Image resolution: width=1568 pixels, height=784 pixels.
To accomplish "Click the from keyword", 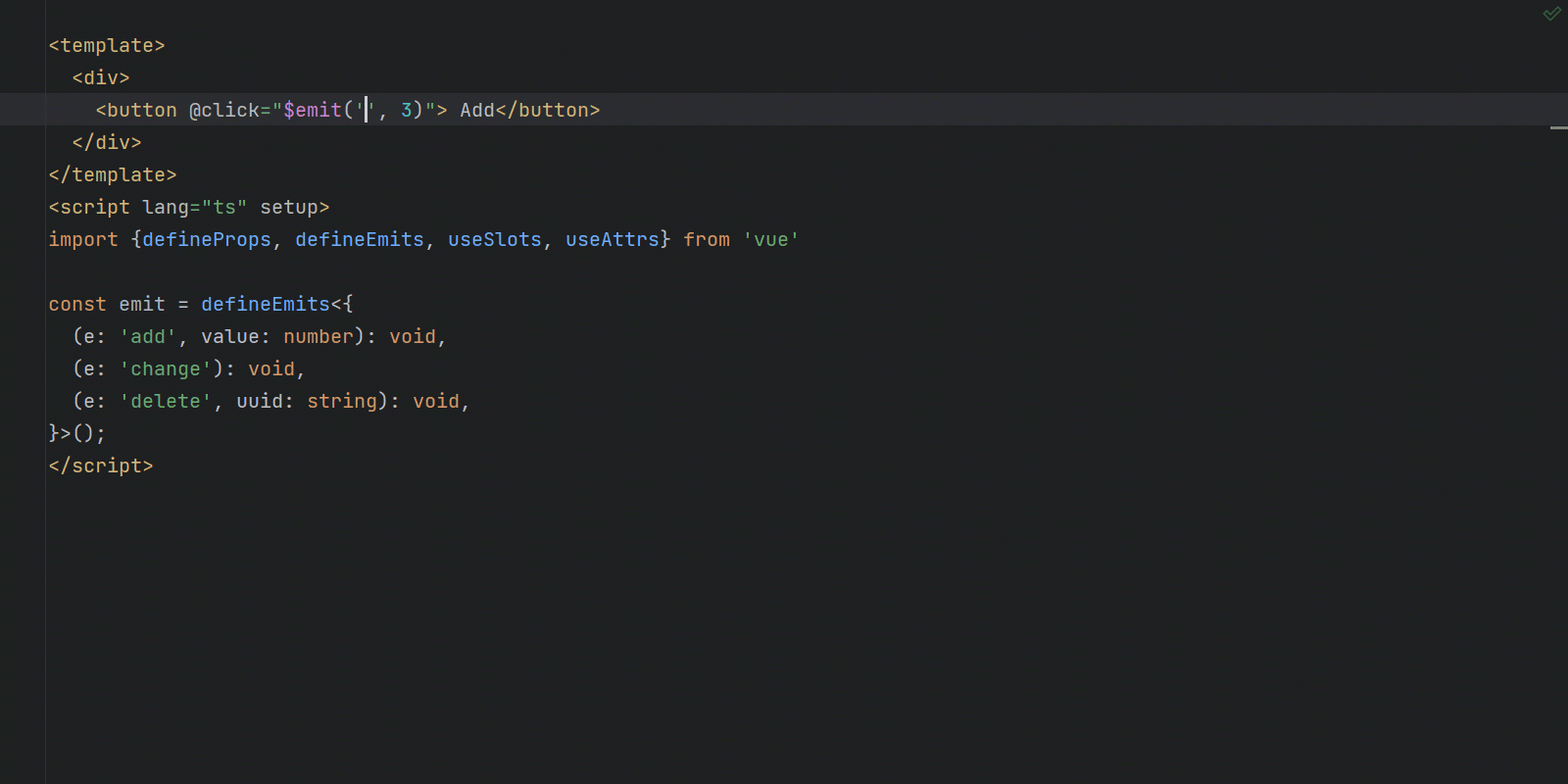I will pos(707,239).
